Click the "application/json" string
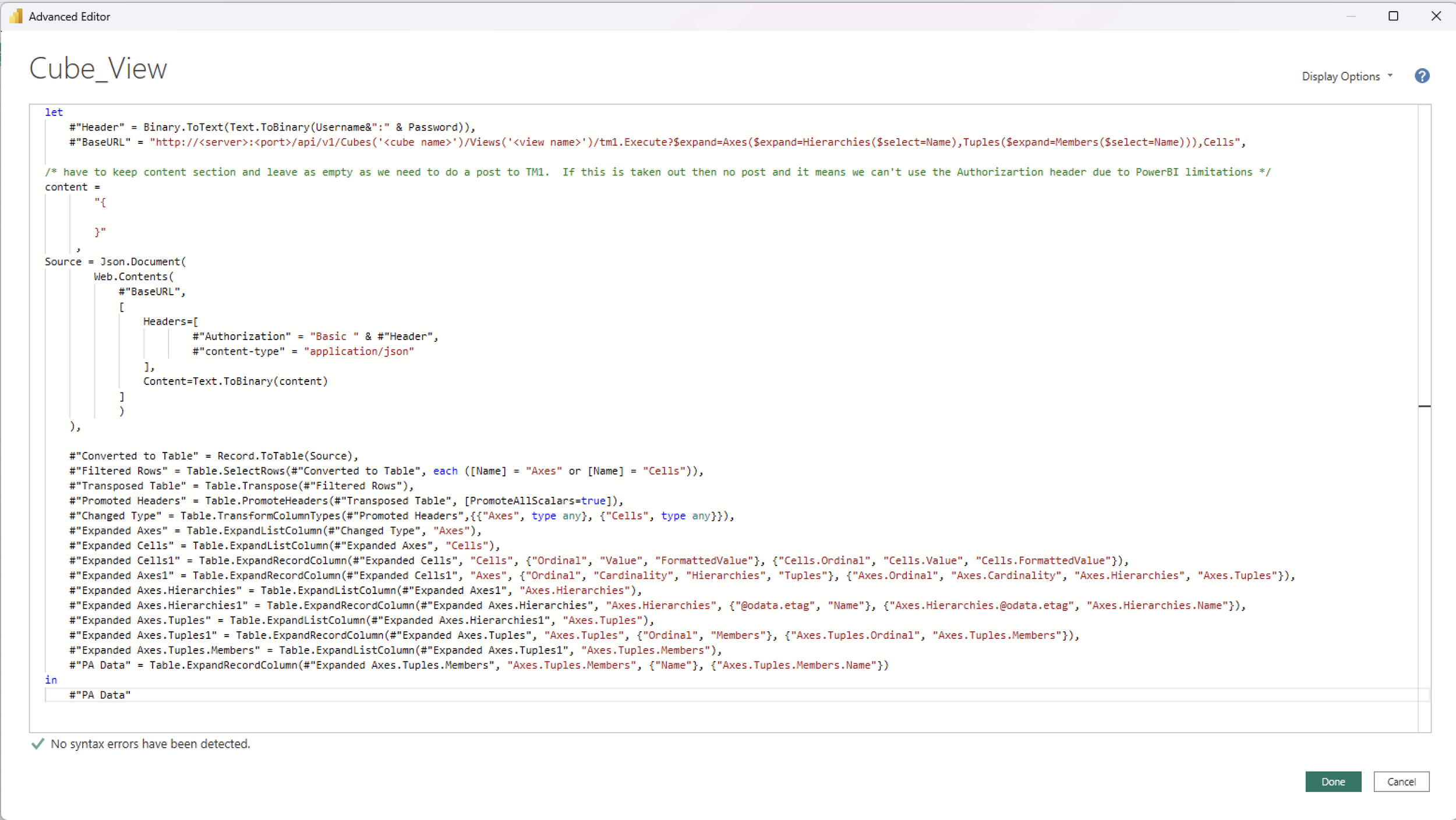 [359, 351]
